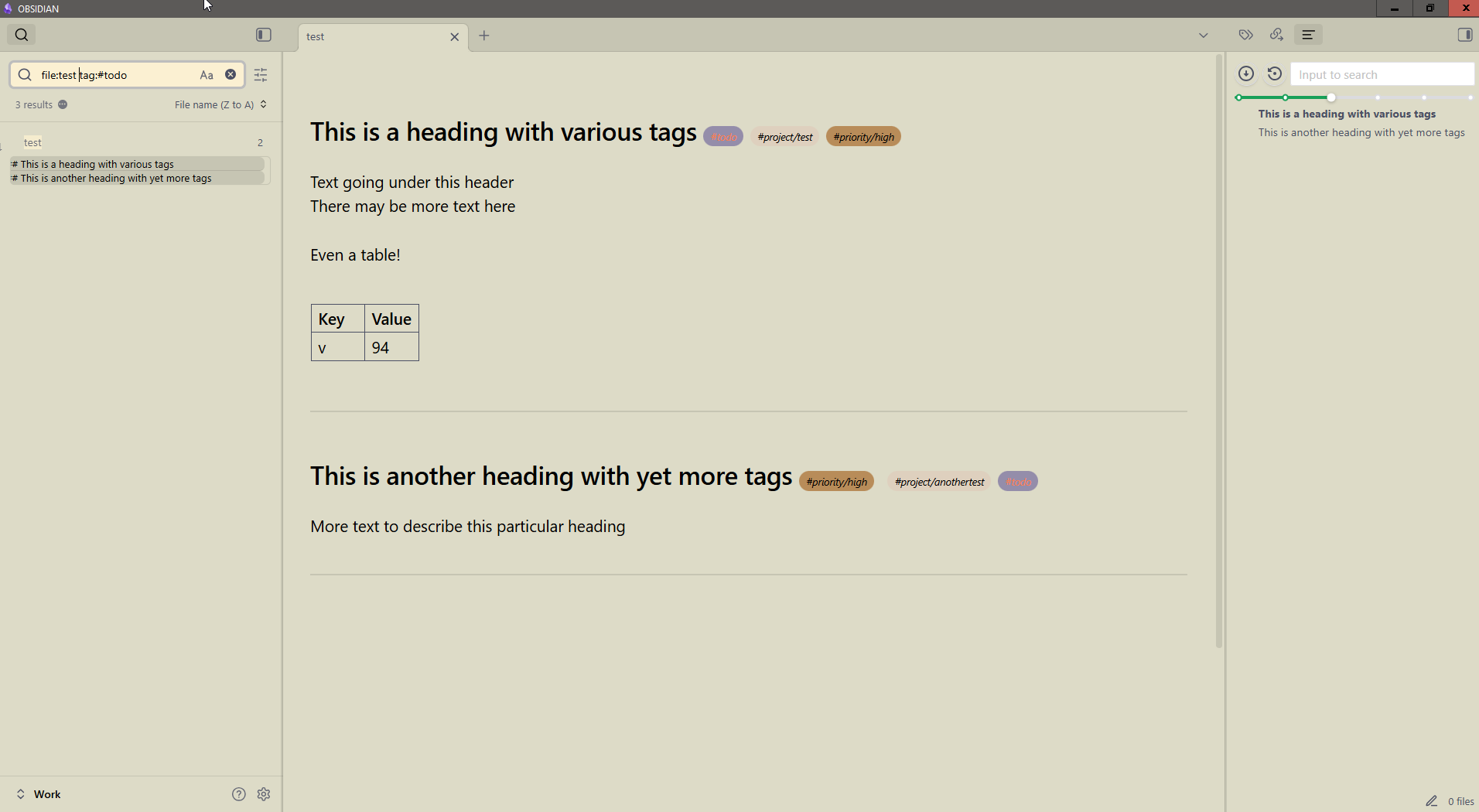The height and width of the screenshot is (812, 1479).
Task: Toggle the highlighted reading mode button
Action: (x=1308, y=35)
